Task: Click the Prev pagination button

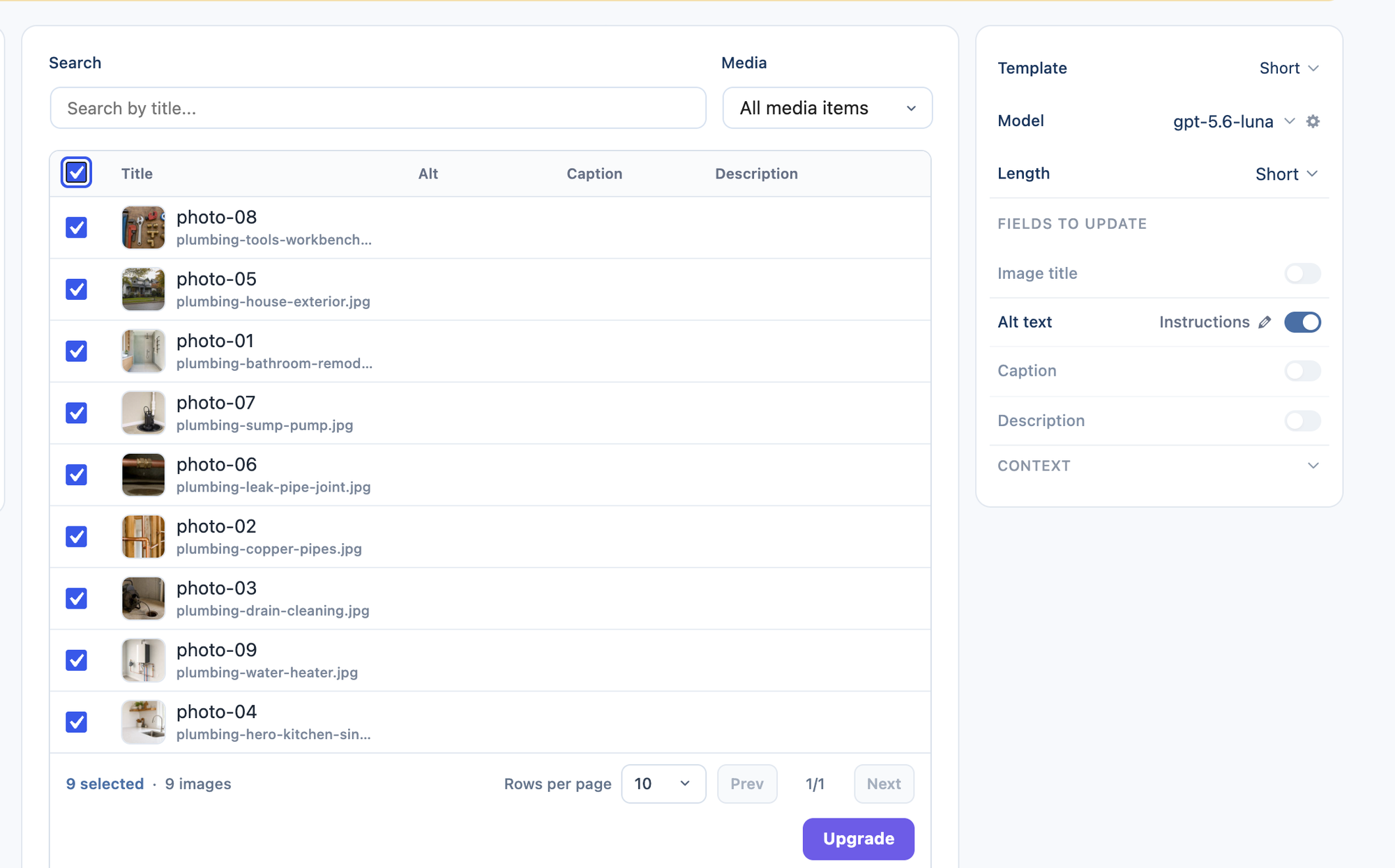Action: [747, 784]
